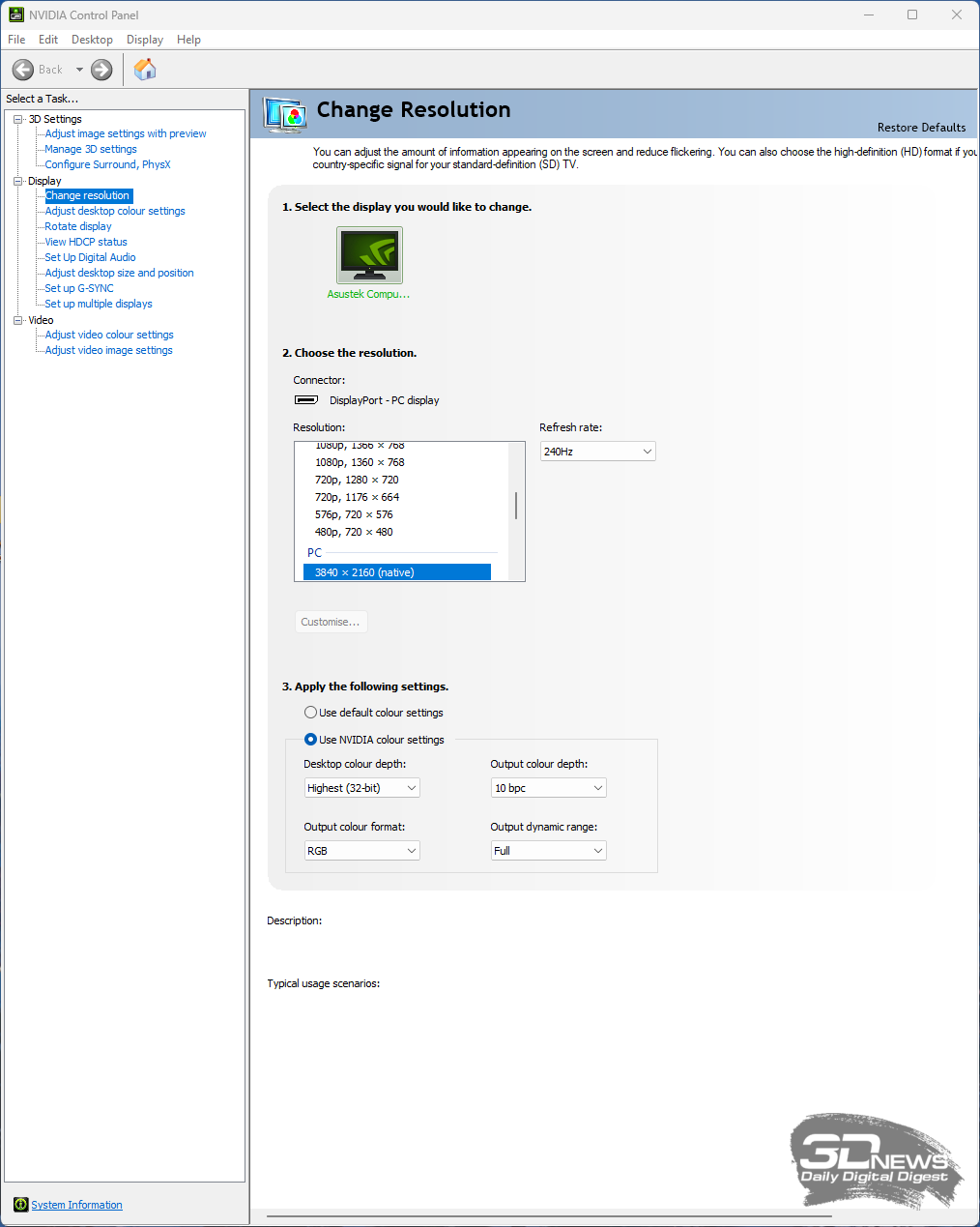This screenshot has height=1227, width=980.
Task: Click the Back button label
Action: (50, 70)
